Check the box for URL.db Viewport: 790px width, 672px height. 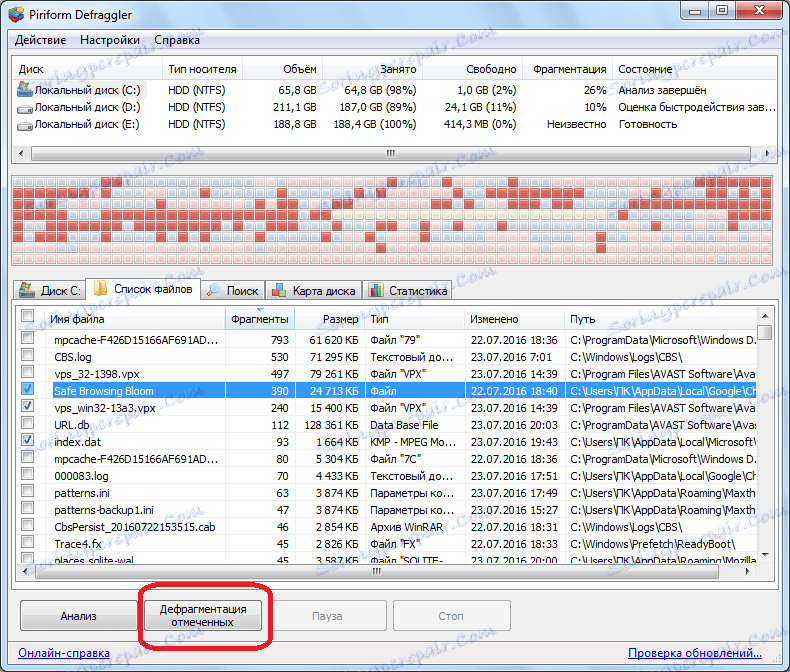(x=28, y=423)
